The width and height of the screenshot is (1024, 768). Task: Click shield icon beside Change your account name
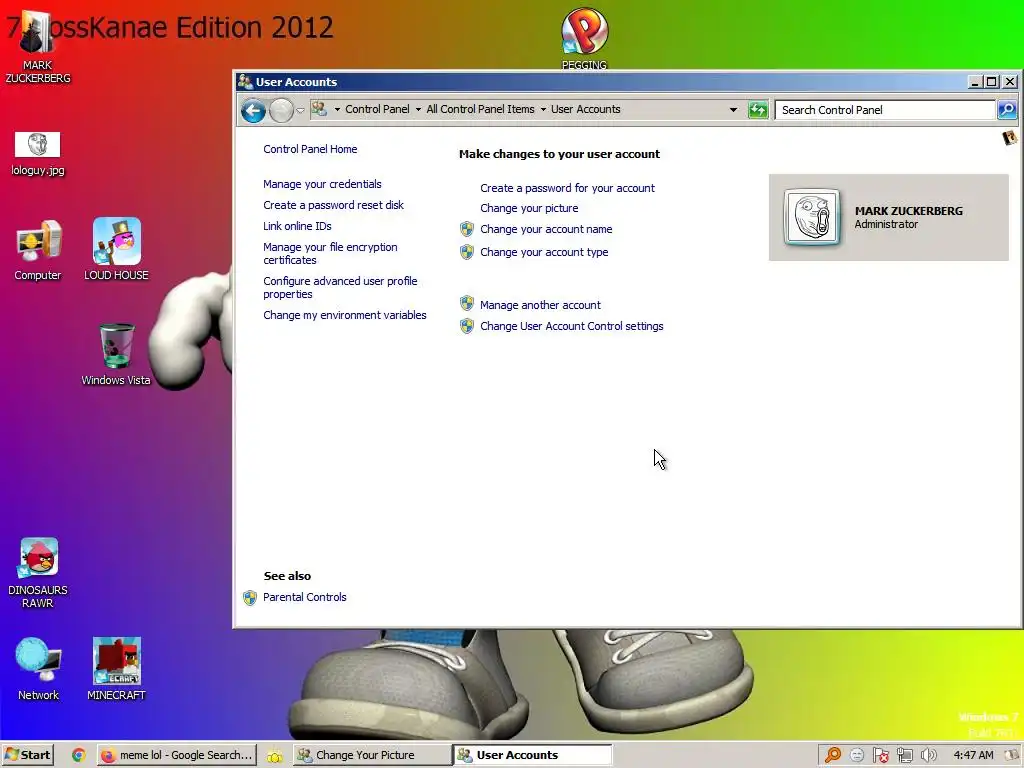(x=466, y=229)
